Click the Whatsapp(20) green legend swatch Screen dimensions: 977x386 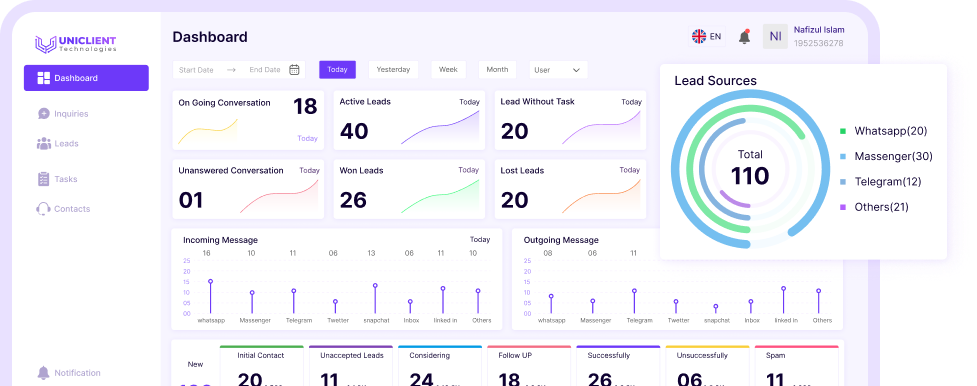[x=843, y=131]
